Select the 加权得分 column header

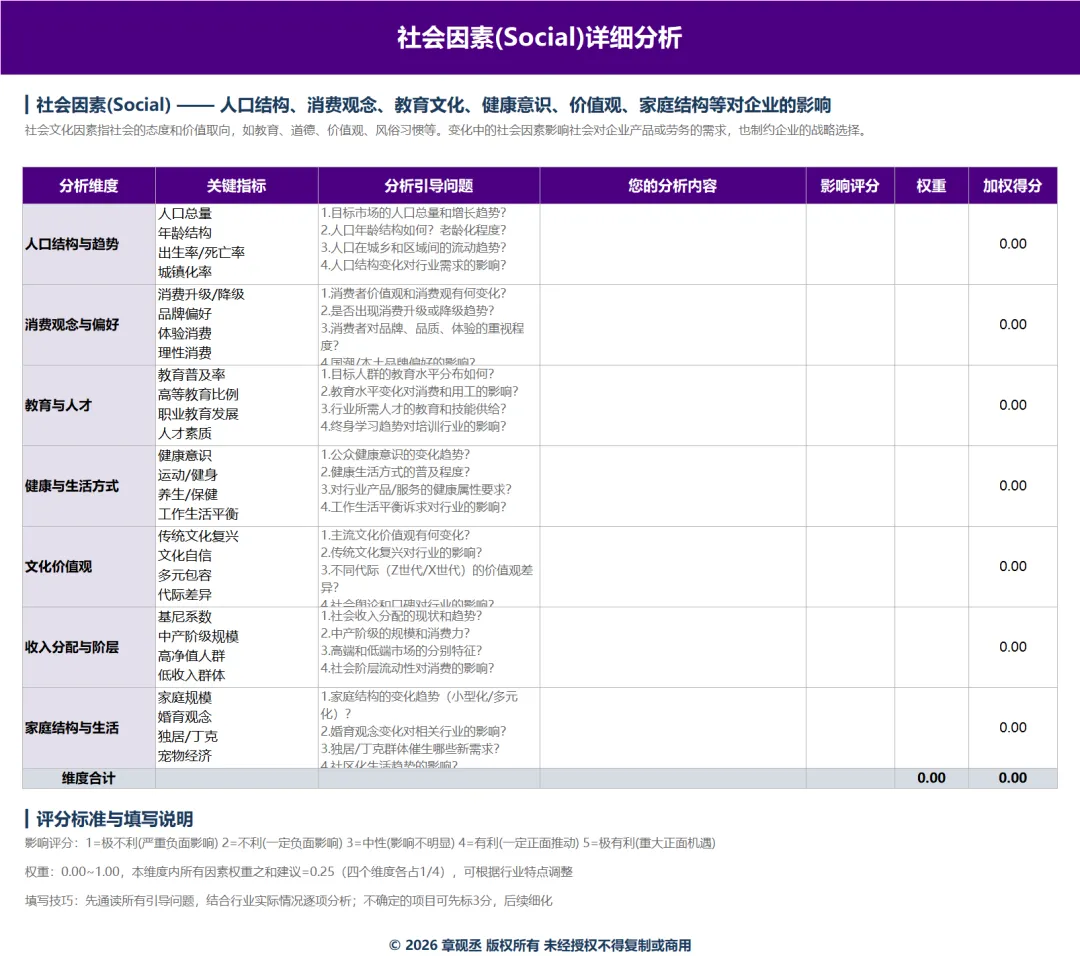point(1012,185)
